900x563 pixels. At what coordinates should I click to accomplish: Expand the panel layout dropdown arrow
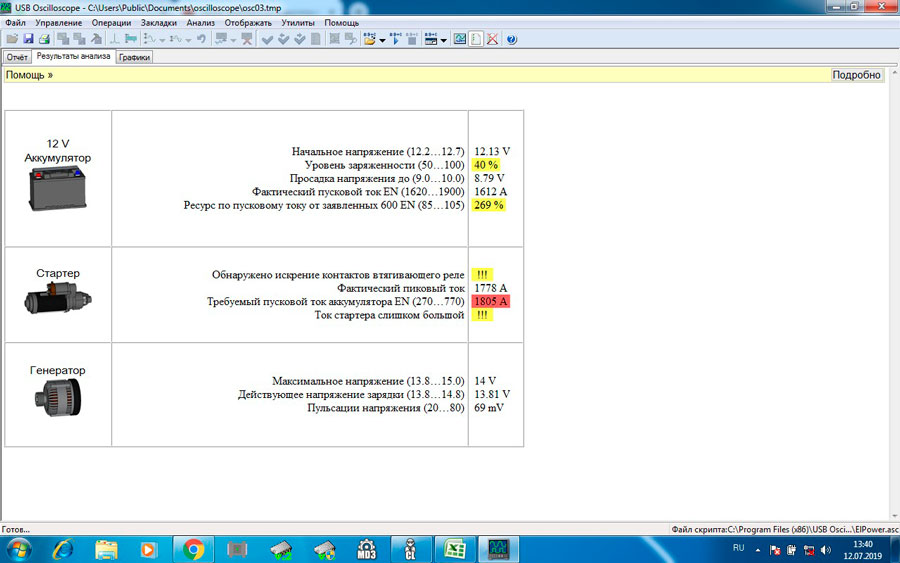pos(443,40)
